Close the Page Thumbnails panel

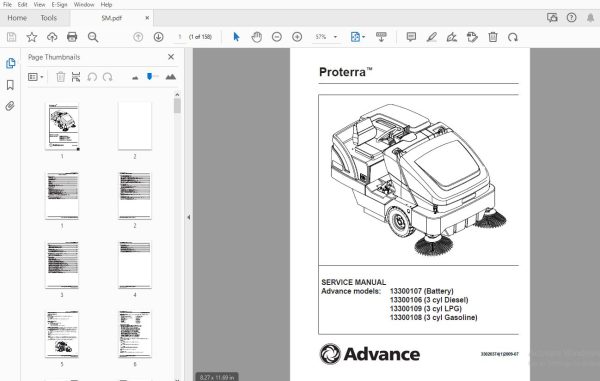171,57
